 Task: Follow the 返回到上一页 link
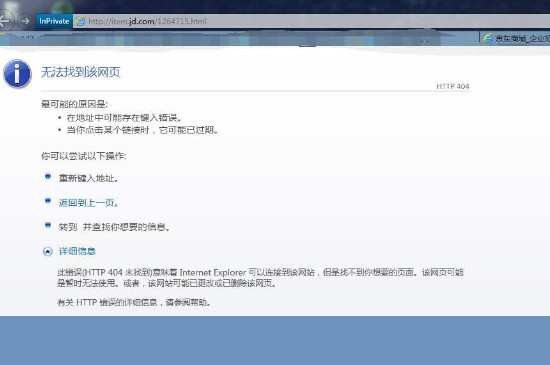tap(88, 203)
